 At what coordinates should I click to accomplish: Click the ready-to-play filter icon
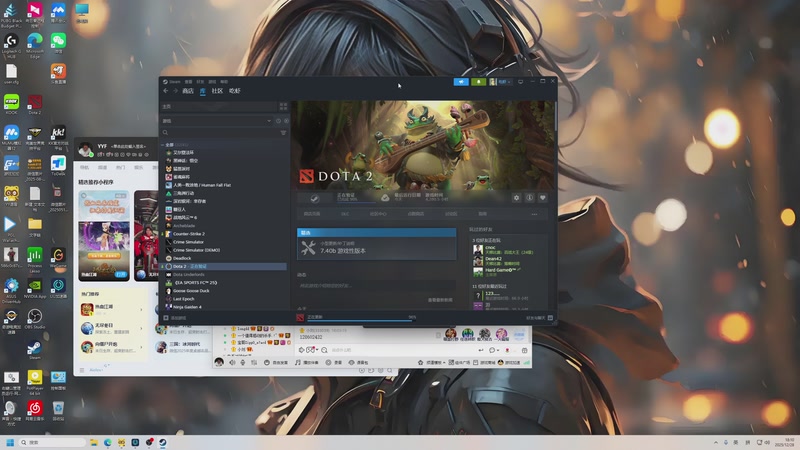(x=286, y=121)
